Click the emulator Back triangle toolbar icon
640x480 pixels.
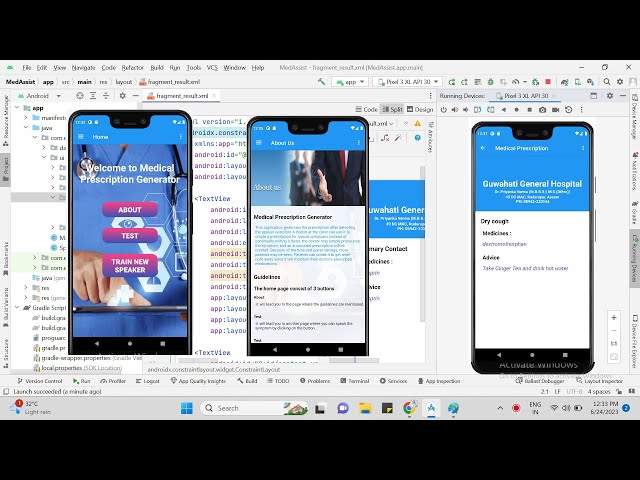tap(504, 110)
